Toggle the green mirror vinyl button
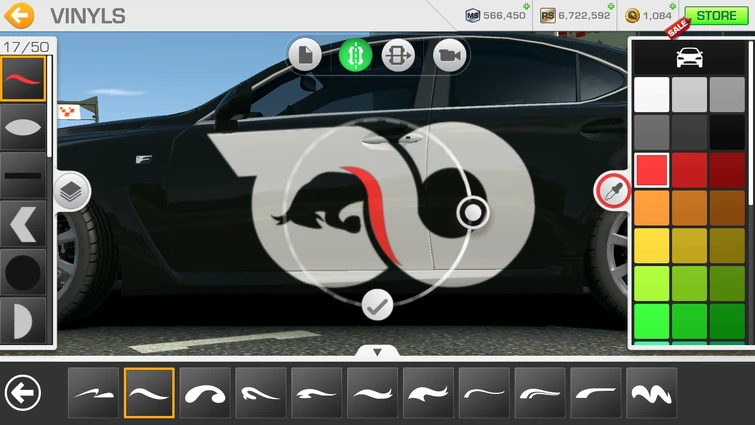The image size is (755, 425). [x=355, y=55]
